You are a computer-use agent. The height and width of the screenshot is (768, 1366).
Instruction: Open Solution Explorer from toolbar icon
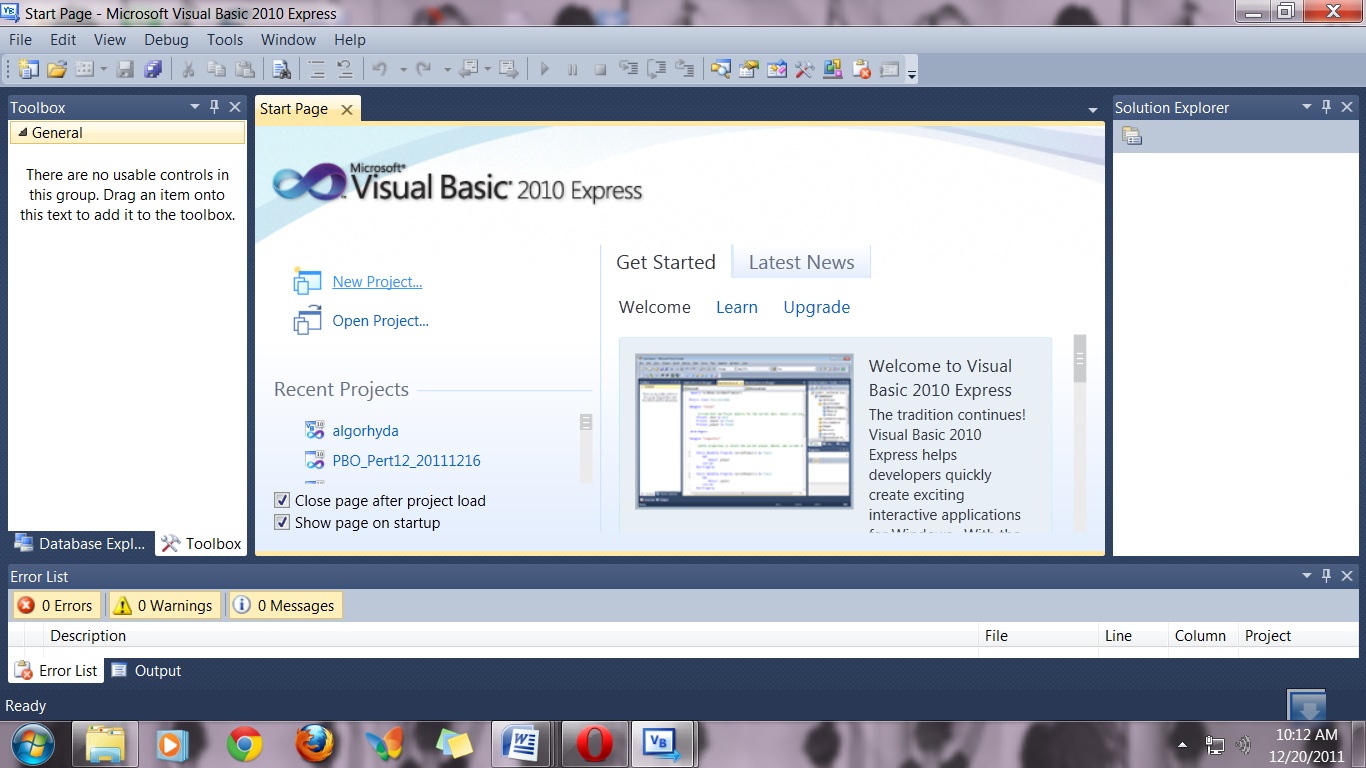[720, 69]
